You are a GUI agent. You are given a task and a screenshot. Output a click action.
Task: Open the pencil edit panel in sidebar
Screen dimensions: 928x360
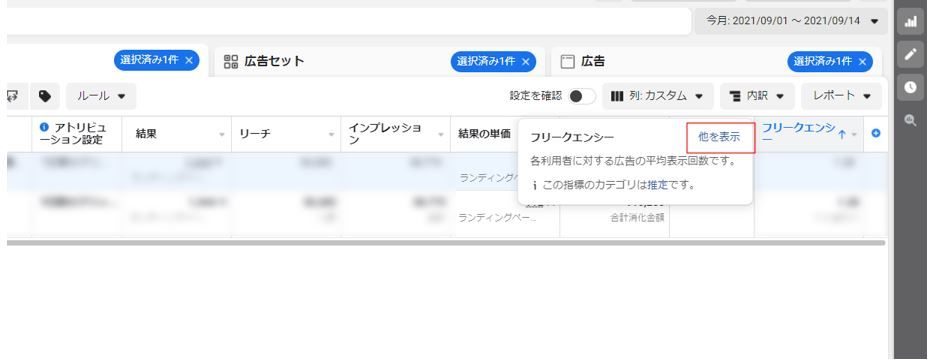[x=910, y=54]
